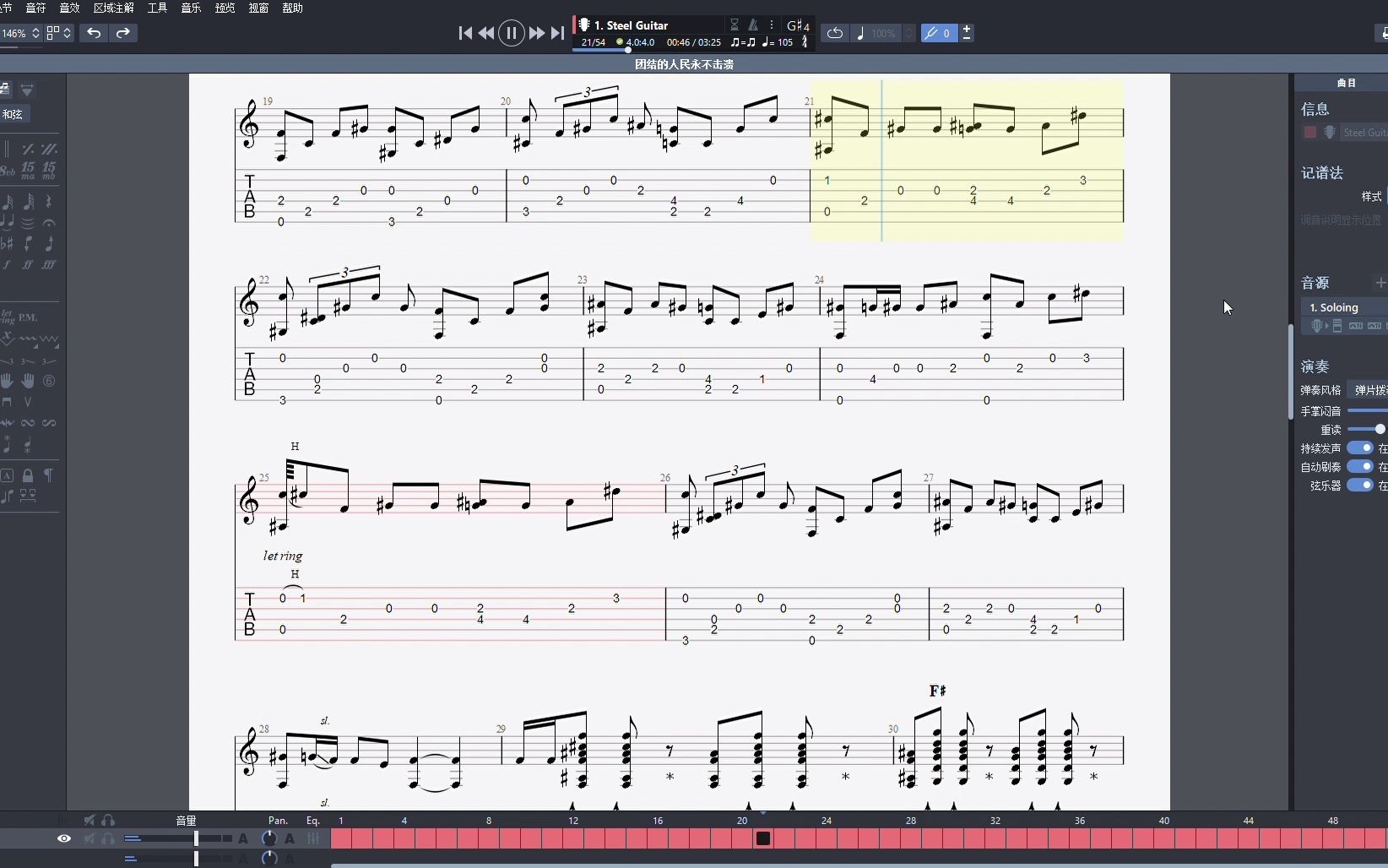Open the 帮助 menu

(292, 8)
